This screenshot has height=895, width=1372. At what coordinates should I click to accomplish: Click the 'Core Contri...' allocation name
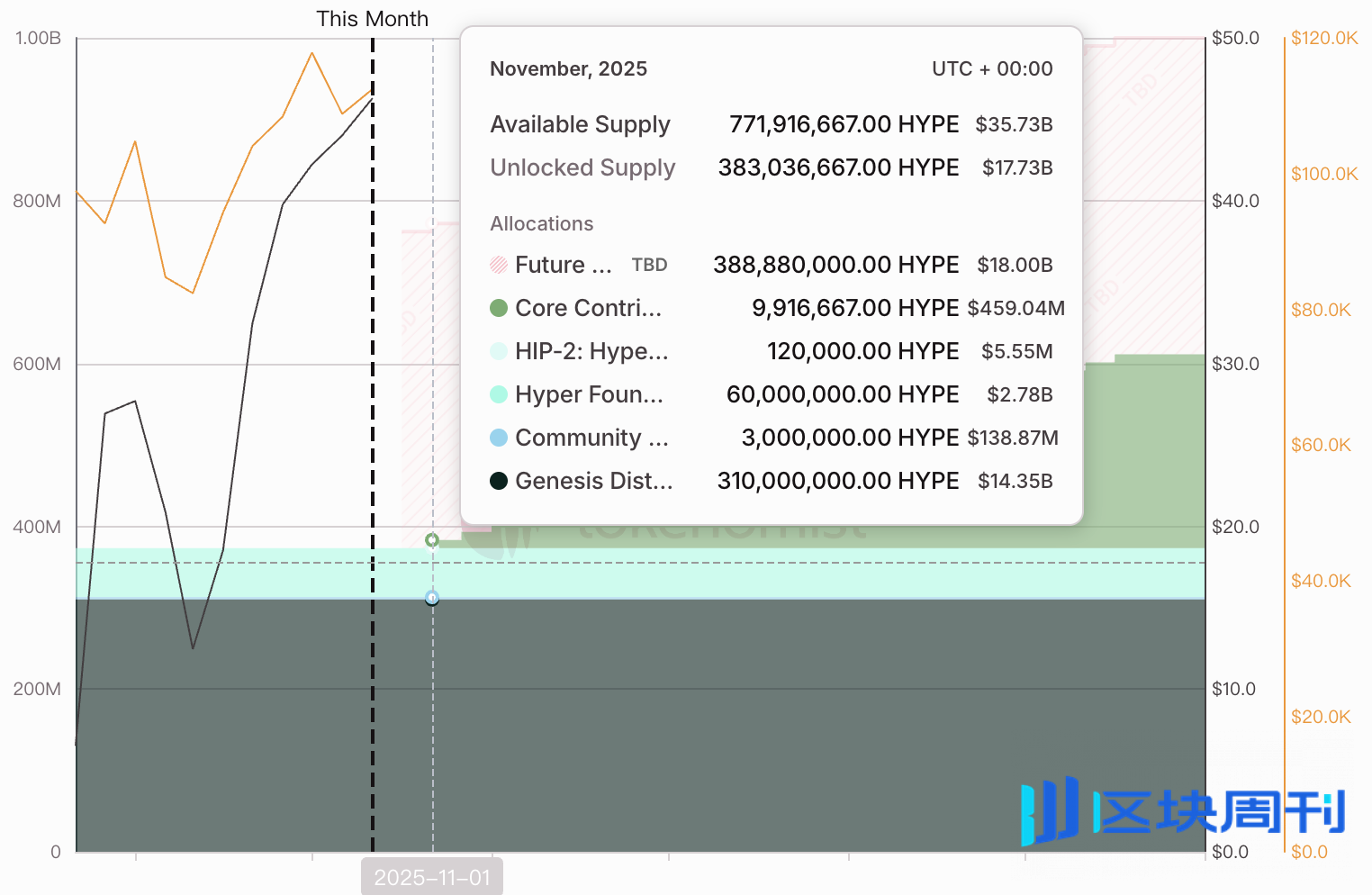589,308
